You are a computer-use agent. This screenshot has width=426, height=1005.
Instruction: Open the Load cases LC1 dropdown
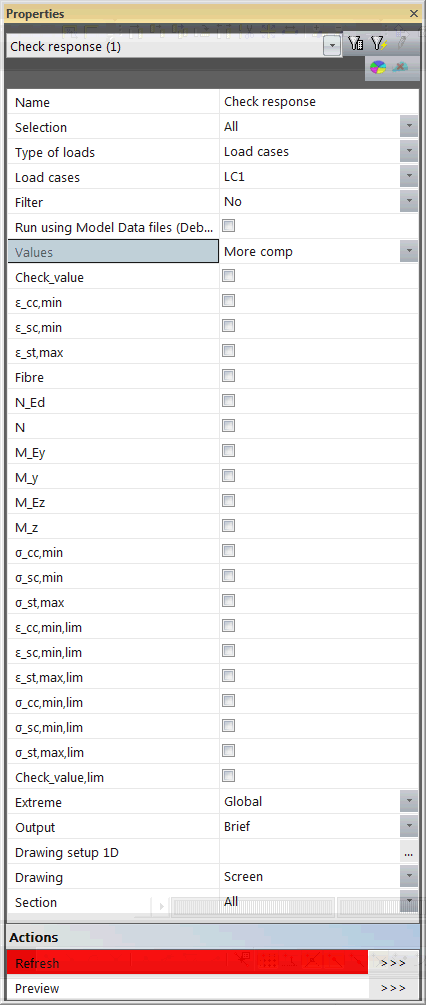pos(409,177)
